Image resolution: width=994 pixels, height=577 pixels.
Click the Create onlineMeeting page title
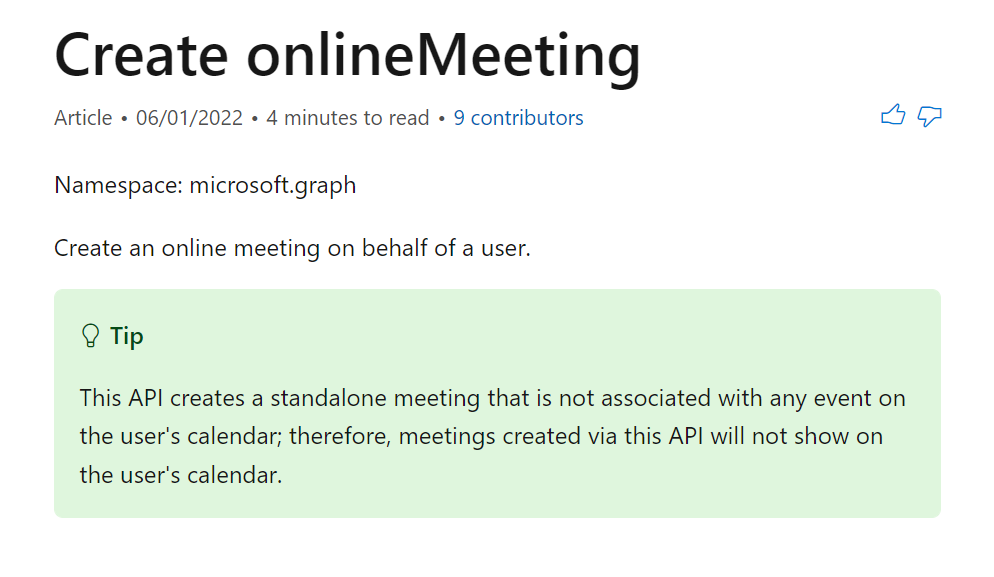(x=347, y=57)
